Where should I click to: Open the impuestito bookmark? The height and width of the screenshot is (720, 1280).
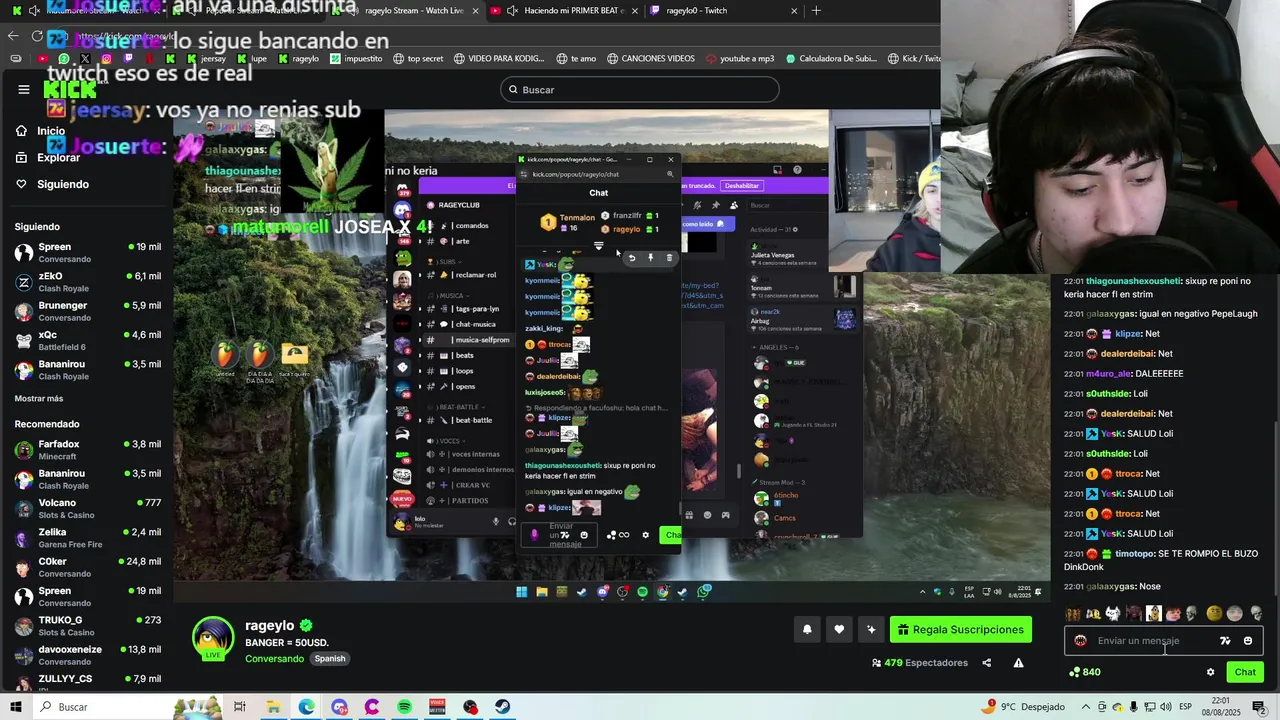tap(356, 59)
